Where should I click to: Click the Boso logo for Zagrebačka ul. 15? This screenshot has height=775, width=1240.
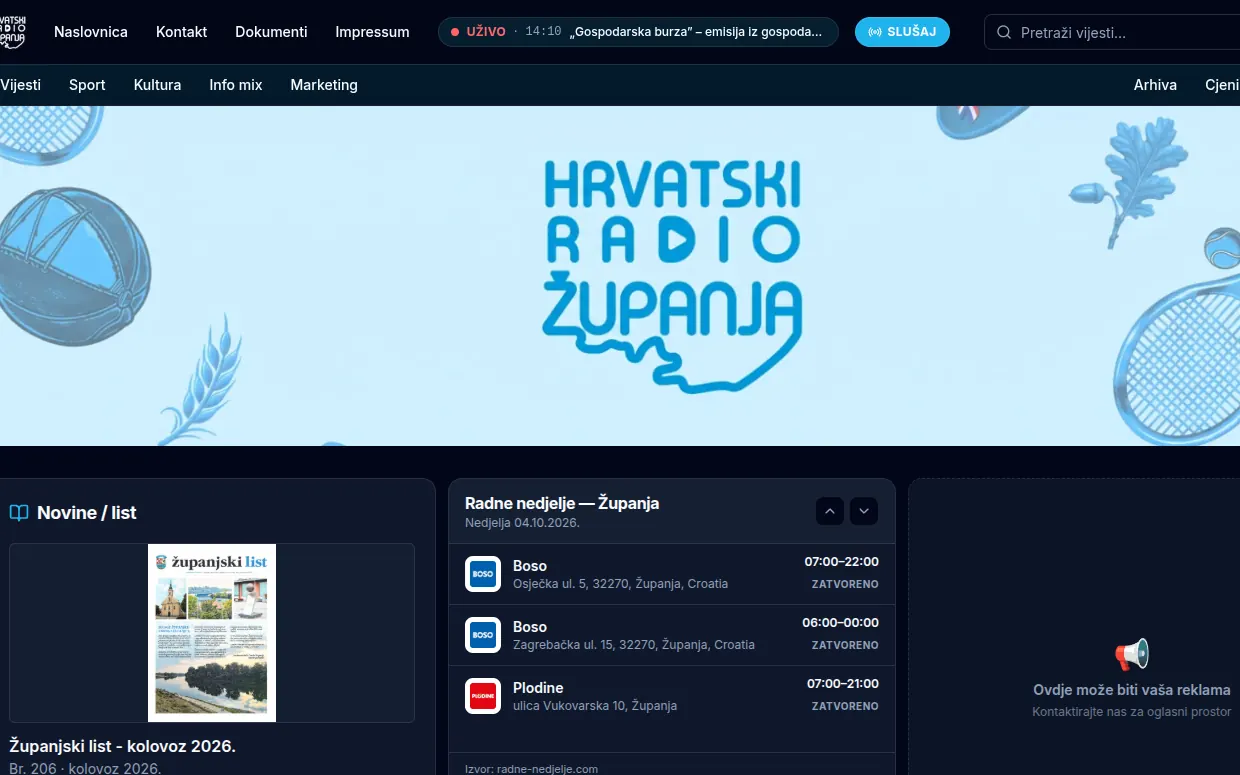[x=483, y=635]
